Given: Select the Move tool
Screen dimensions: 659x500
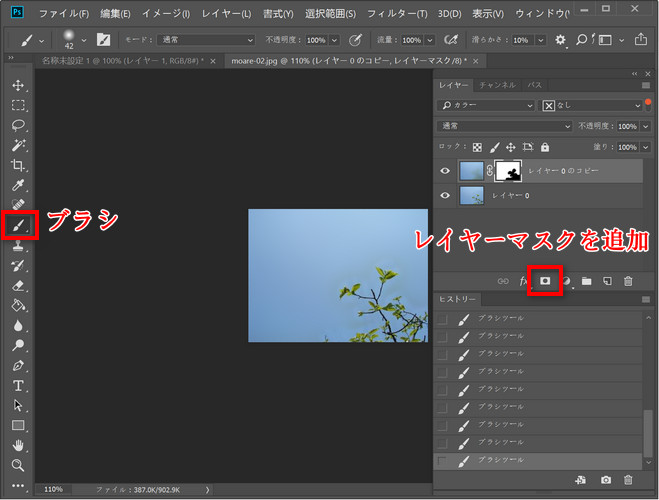Looking at the screenshot, I should [18, 85].
